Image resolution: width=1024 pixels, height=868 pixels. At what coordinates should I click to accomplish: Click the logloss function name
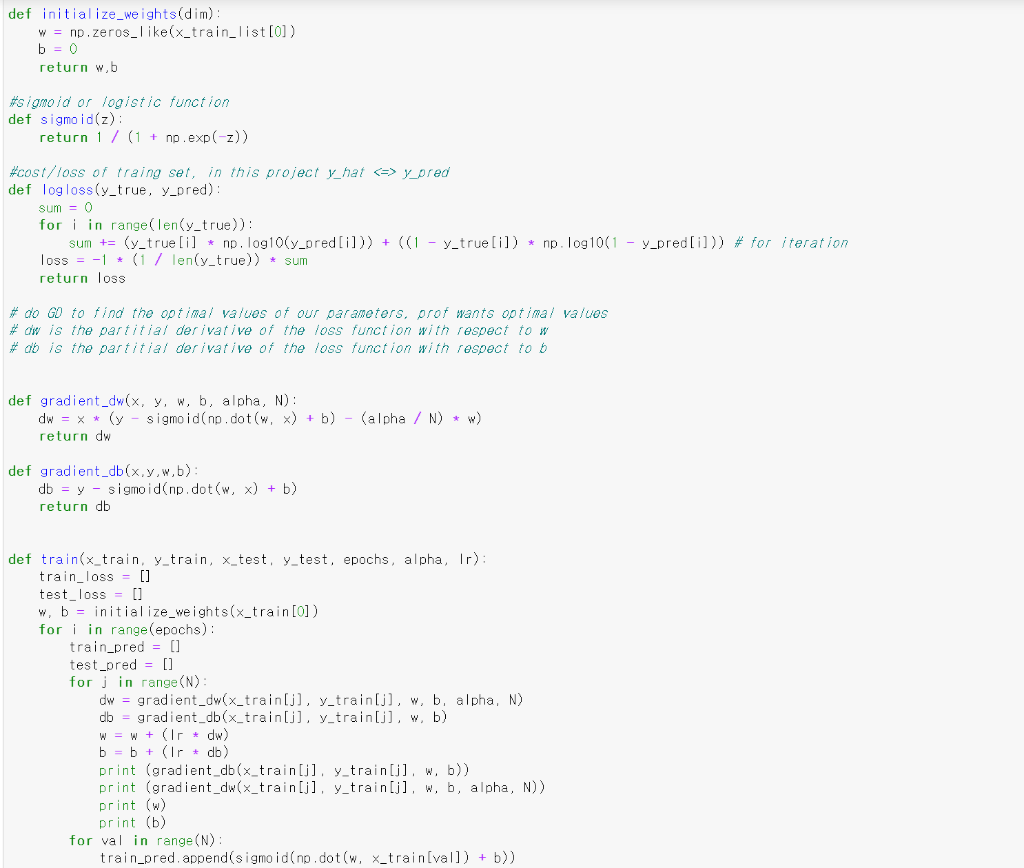click(x=68, y=189)
